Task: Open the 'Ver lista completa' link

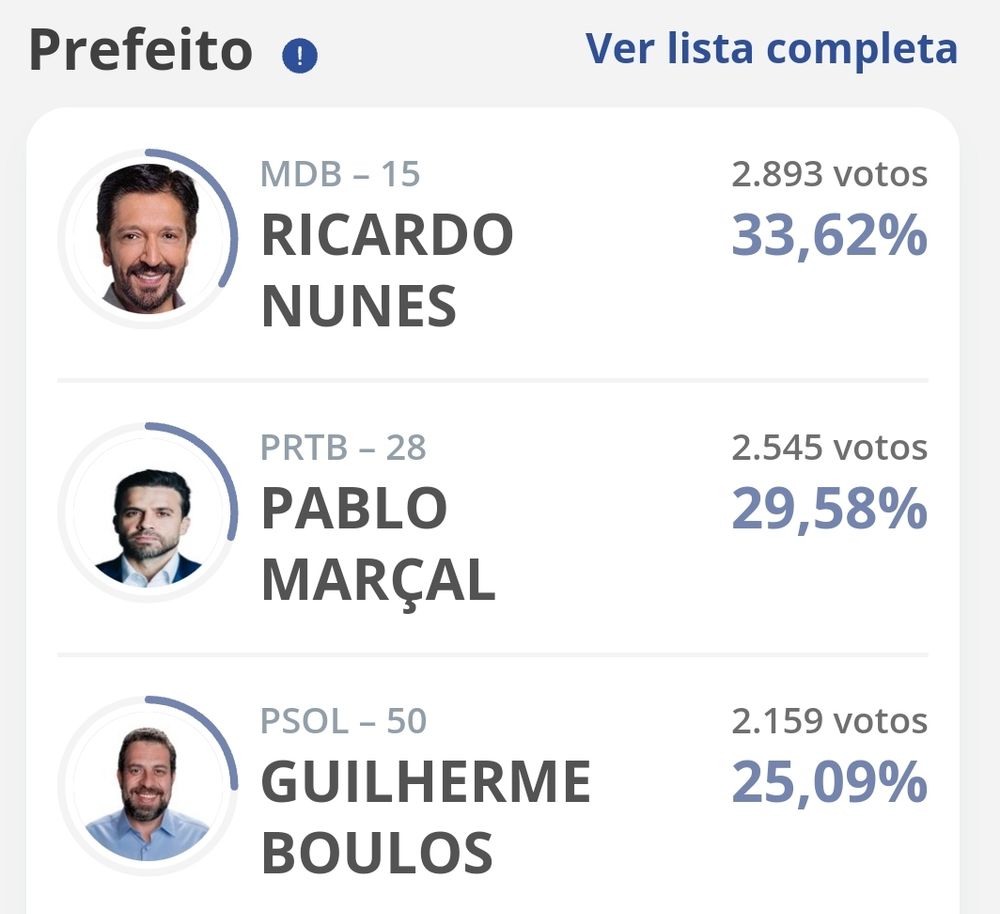Action: (771, 48)
